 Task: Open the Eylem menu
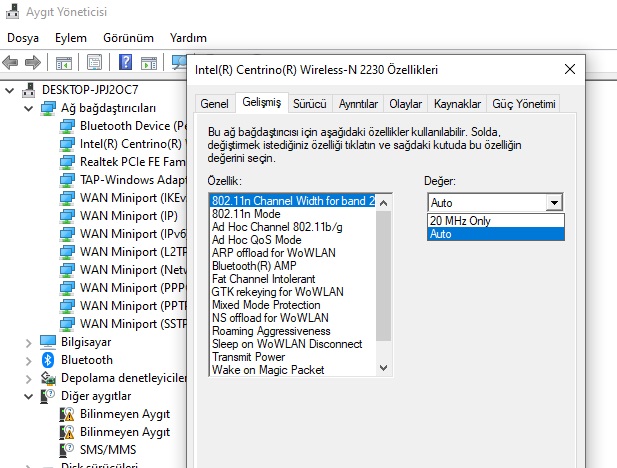pos(71,38)
